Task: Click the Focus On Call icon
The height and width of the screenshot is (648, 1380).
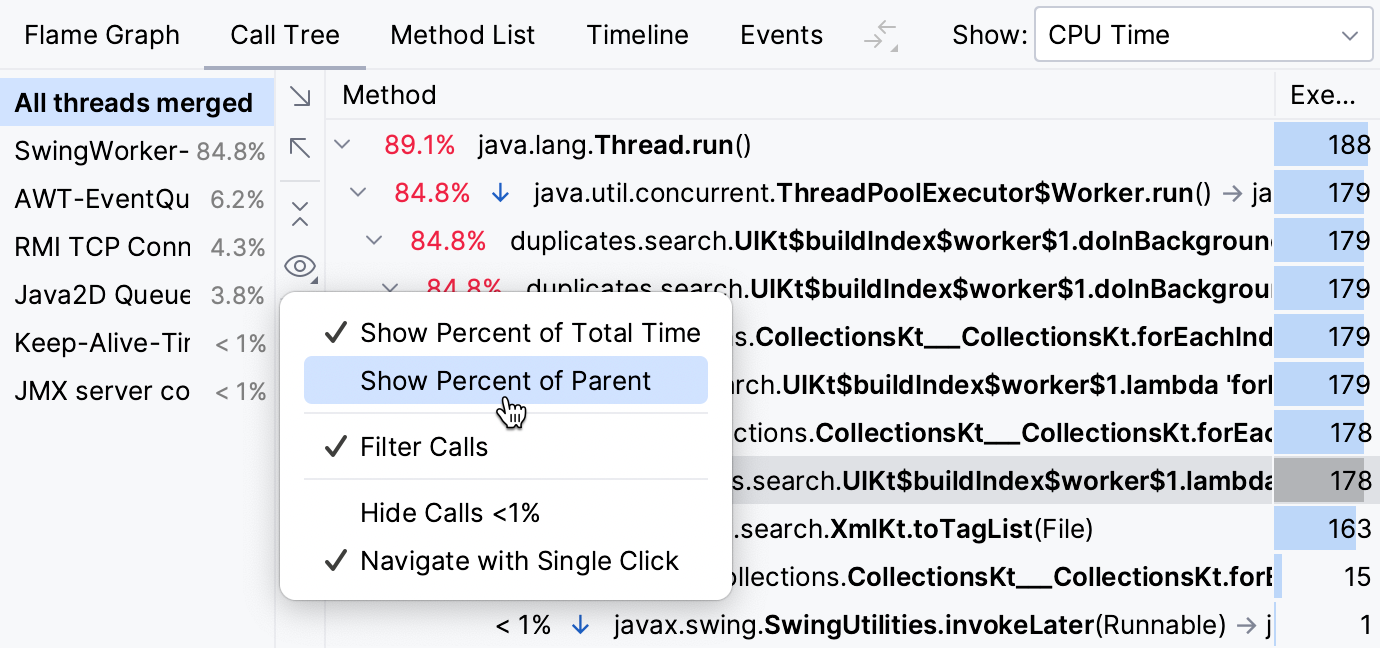Action: tap(300, 148)
